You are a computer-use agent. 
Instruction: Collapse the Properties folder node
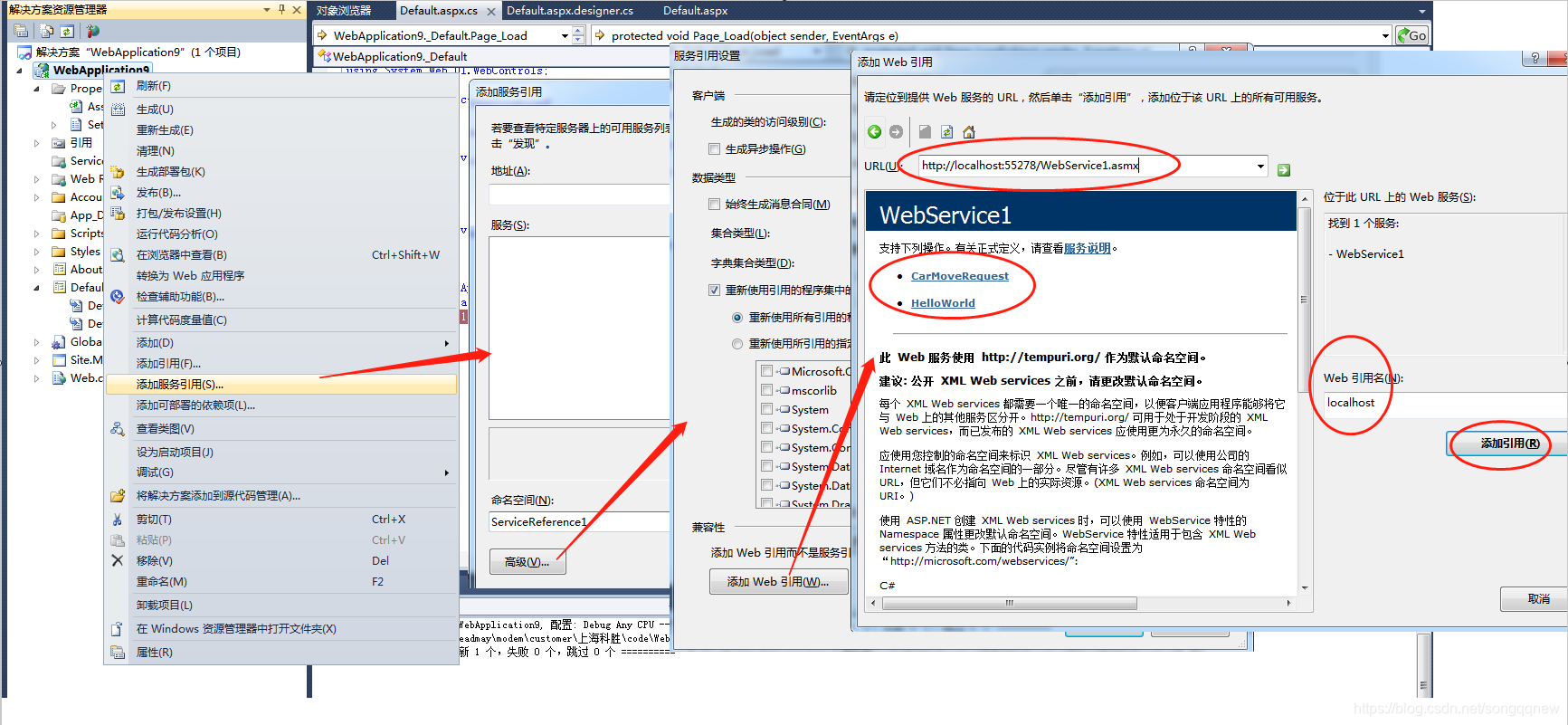click(x=37, y=89)
